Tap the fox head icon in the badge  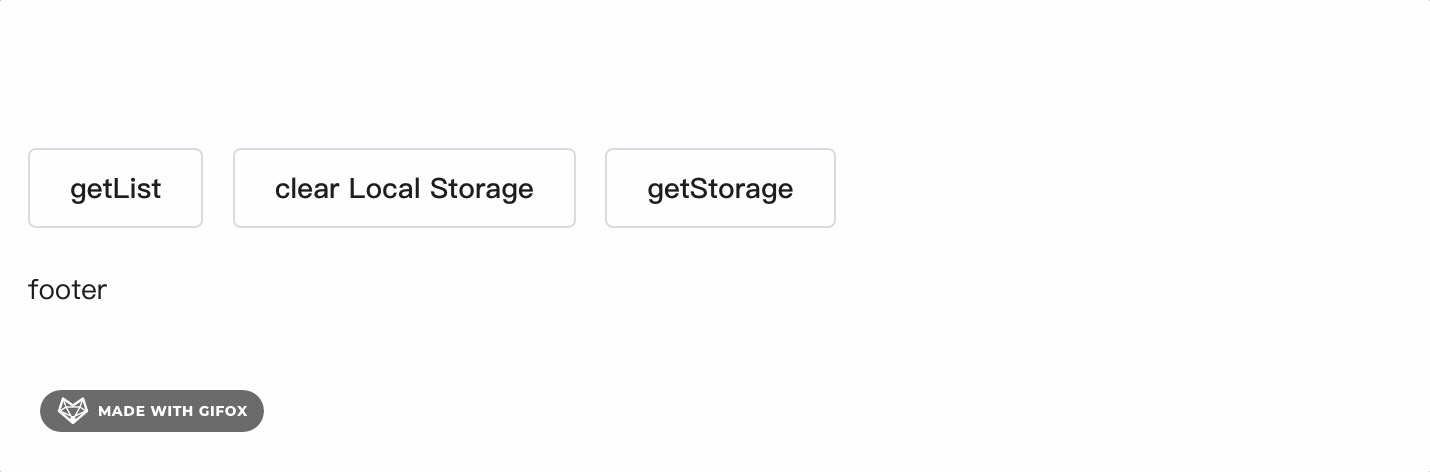tap(73, 411)
